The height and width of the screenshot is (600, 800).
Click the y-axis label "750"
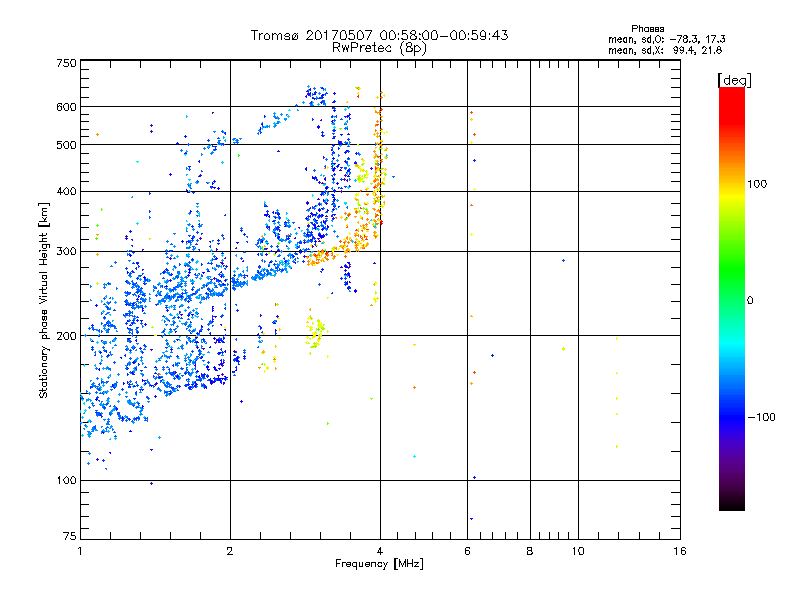point(66,63)
